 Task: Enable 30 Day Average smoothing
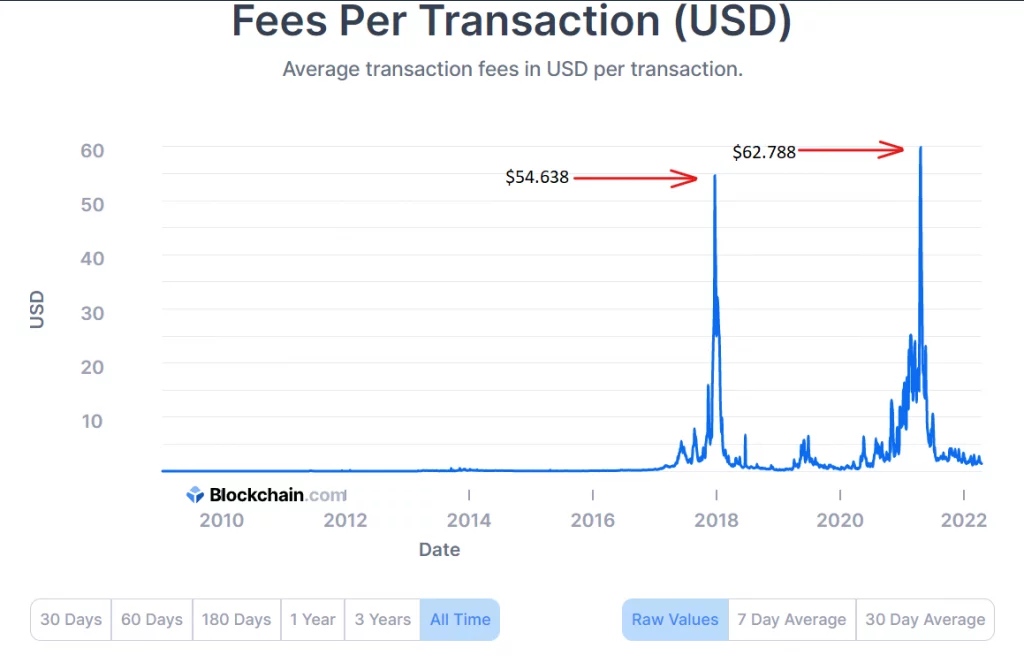925,619
